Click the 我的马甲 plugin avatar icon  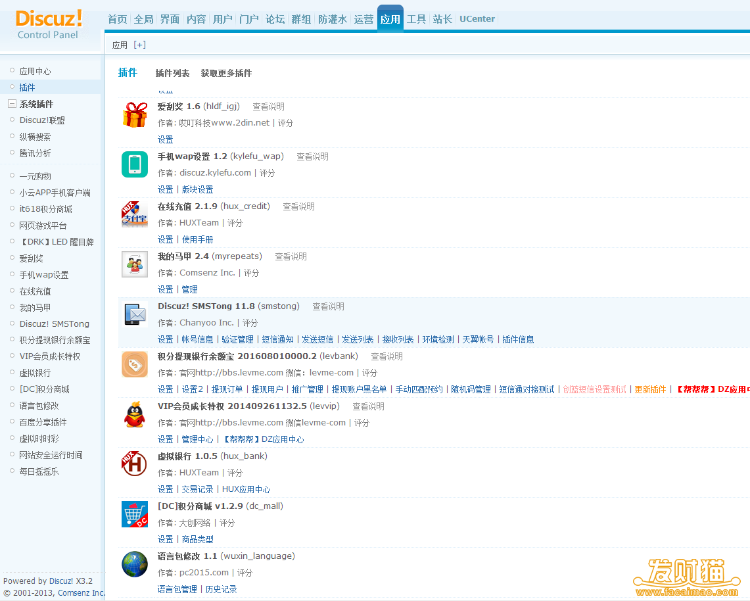(x=135, y=264)
